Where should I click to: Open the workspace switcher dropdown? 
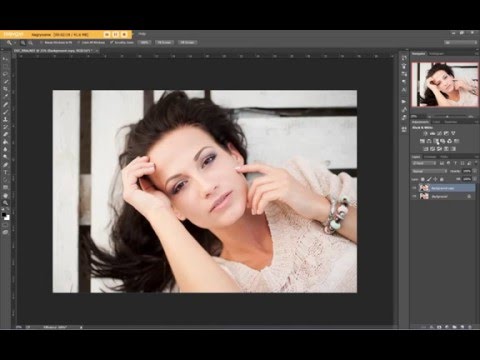(x=462, y=43)
